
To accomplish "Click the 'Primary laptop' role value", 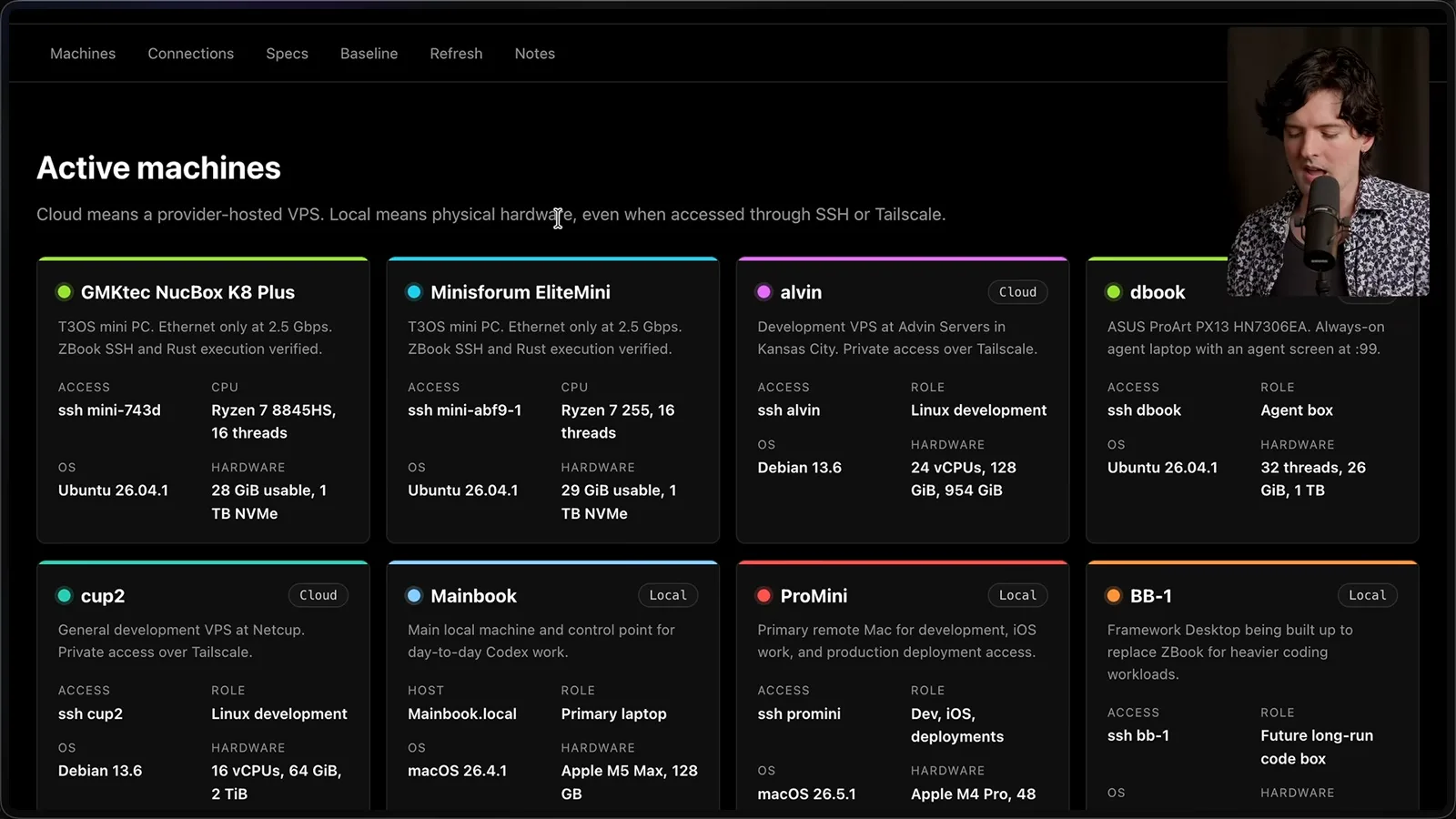I will 614,714.
